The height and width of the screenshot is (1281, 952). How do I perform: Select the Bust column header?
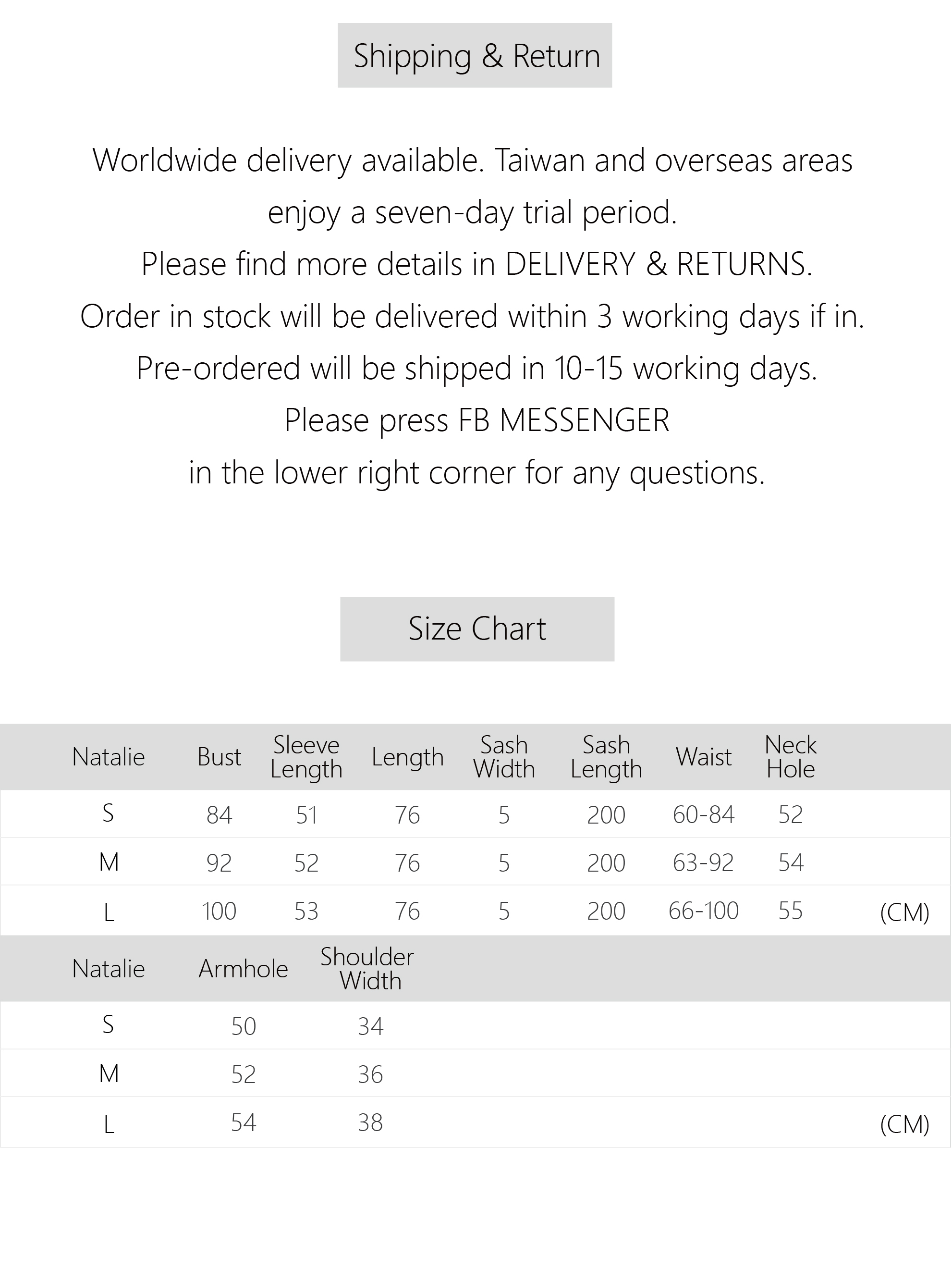pyautogui.click(x=219, y=757)
